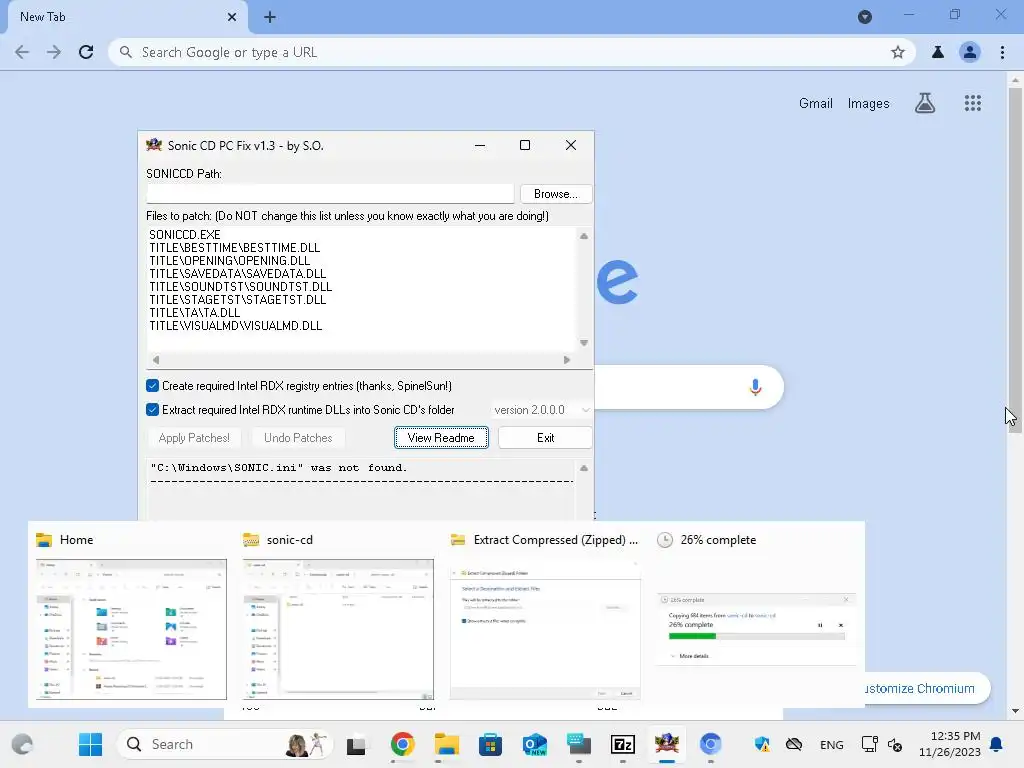This screenshot has height=768, width=1024.
Task: Open Google Chrome from the taskbar
Action: point(402,744)
